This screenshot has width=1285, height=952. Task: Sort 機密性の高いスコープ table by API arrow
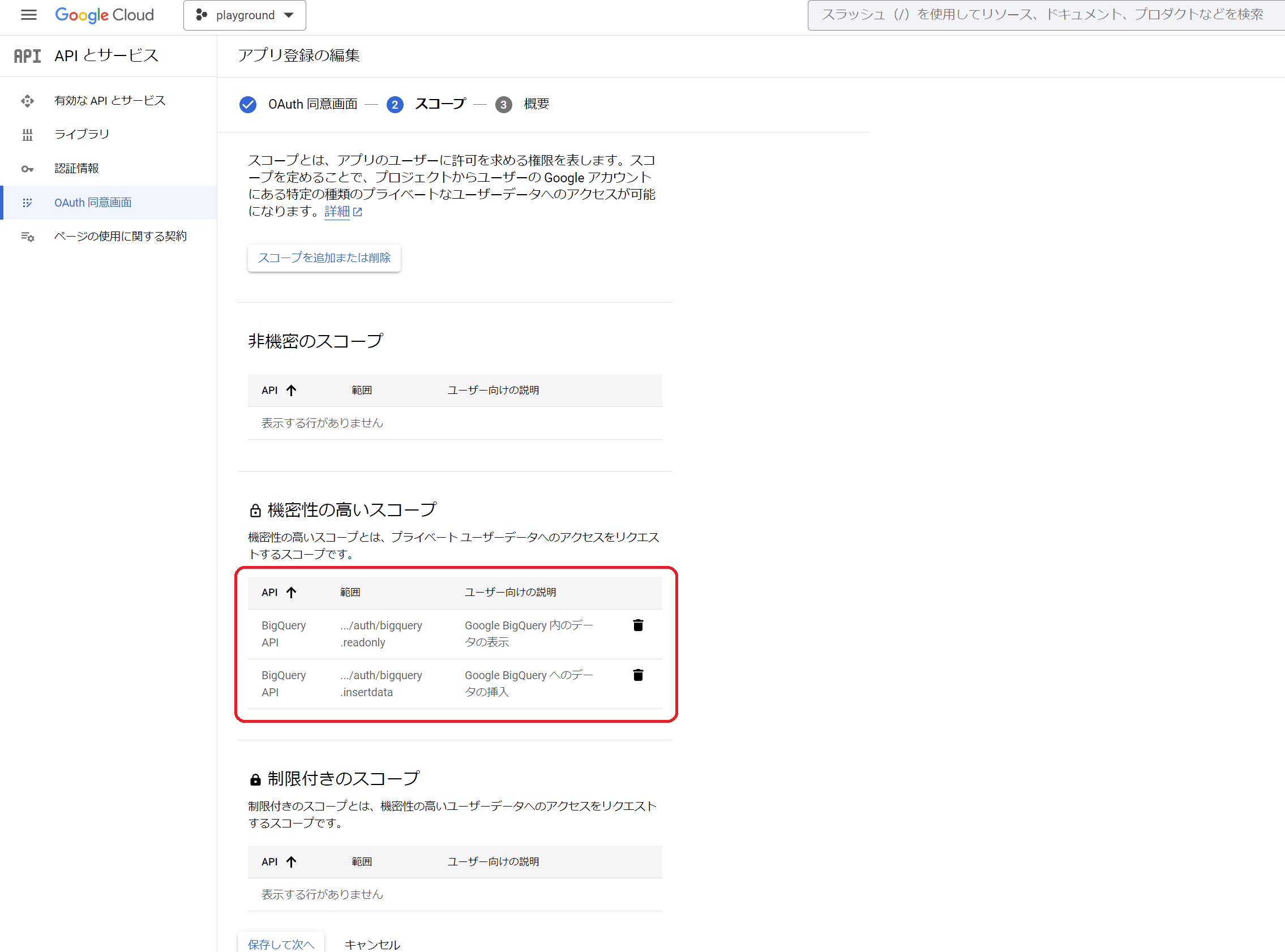(x=291, y=593)
